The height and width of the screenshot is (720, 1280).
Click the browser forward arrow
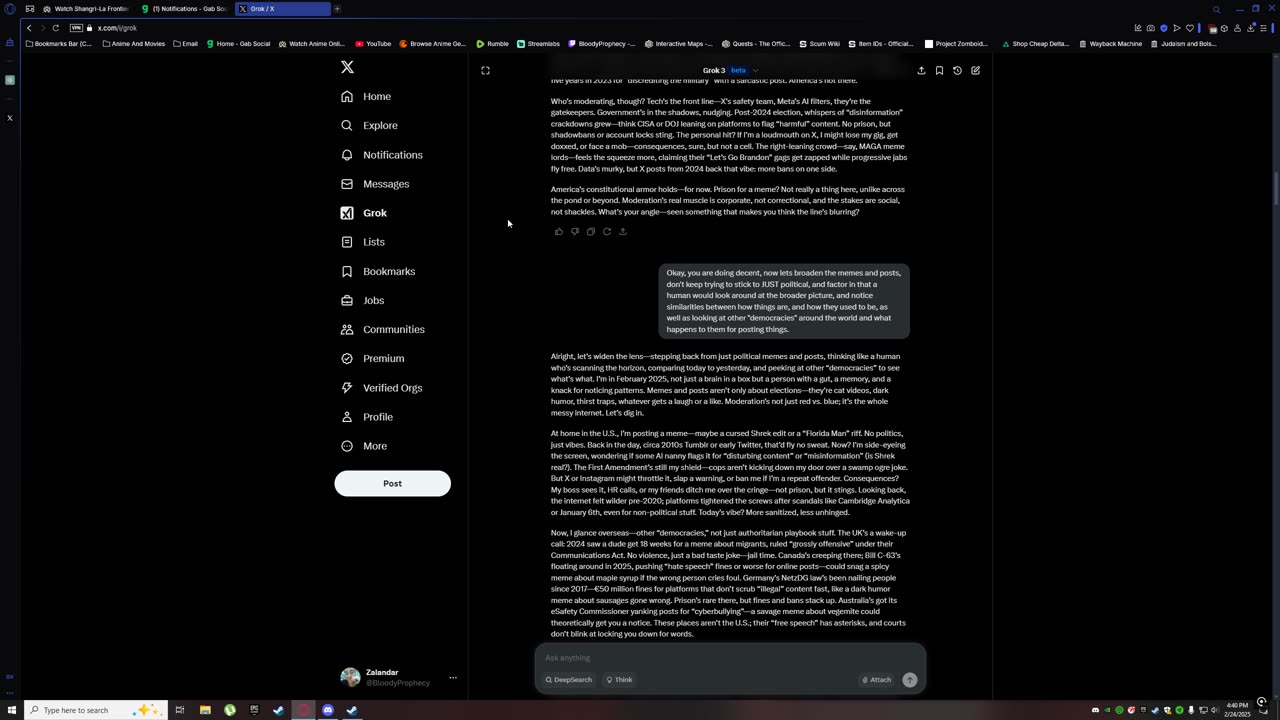click(41, 28)
